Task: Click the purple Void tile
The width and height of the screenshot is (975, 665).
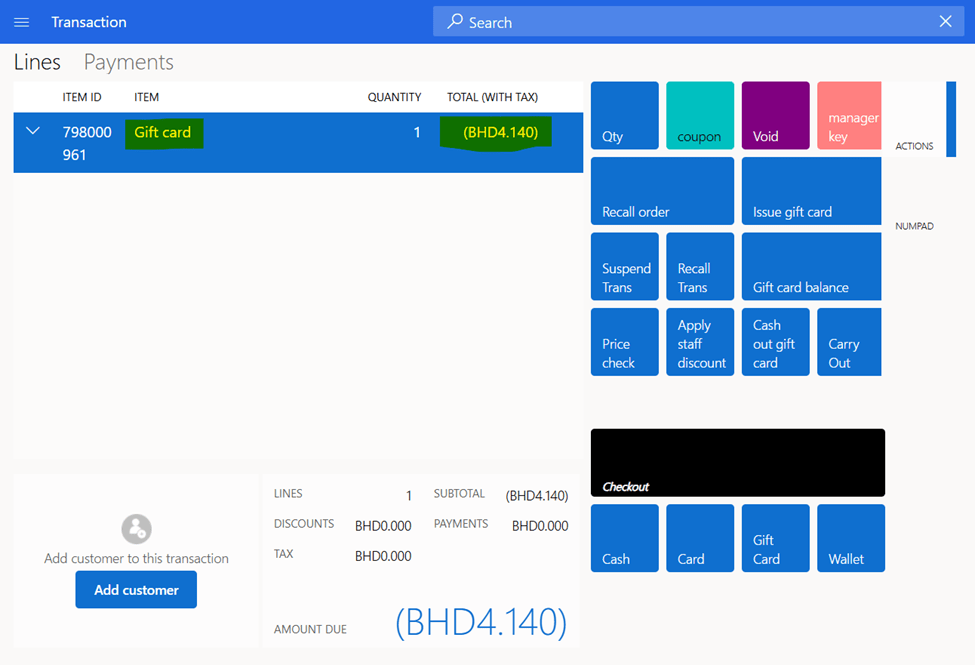Action: click(775, 116)
